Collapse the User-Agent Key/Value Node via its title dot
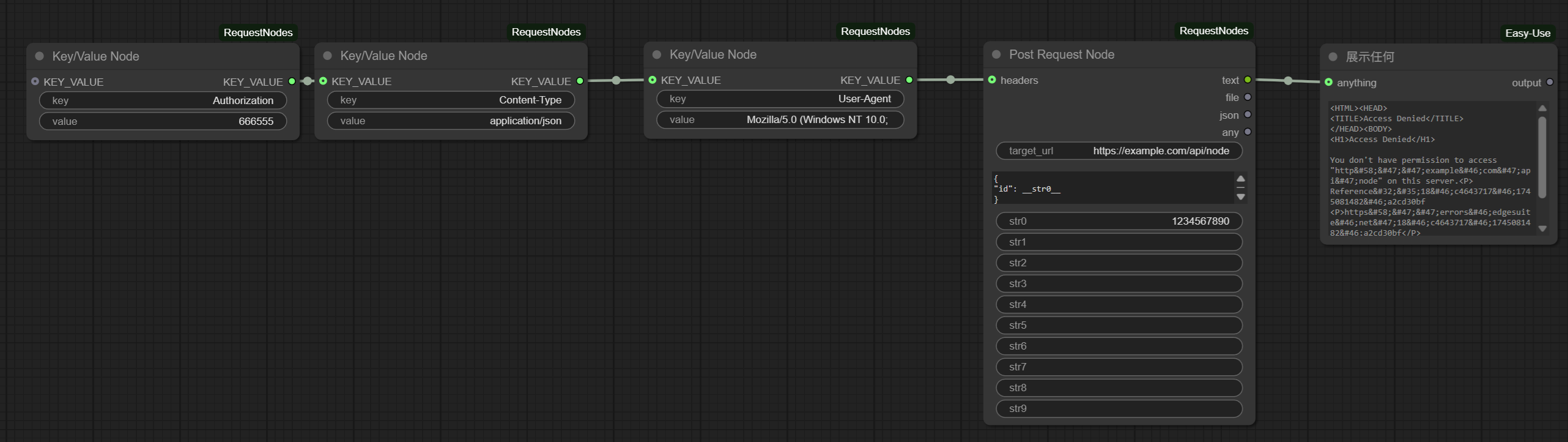The width and height of the screenshot is (1568, 442). pyautogui.click(x=657, y=54)
